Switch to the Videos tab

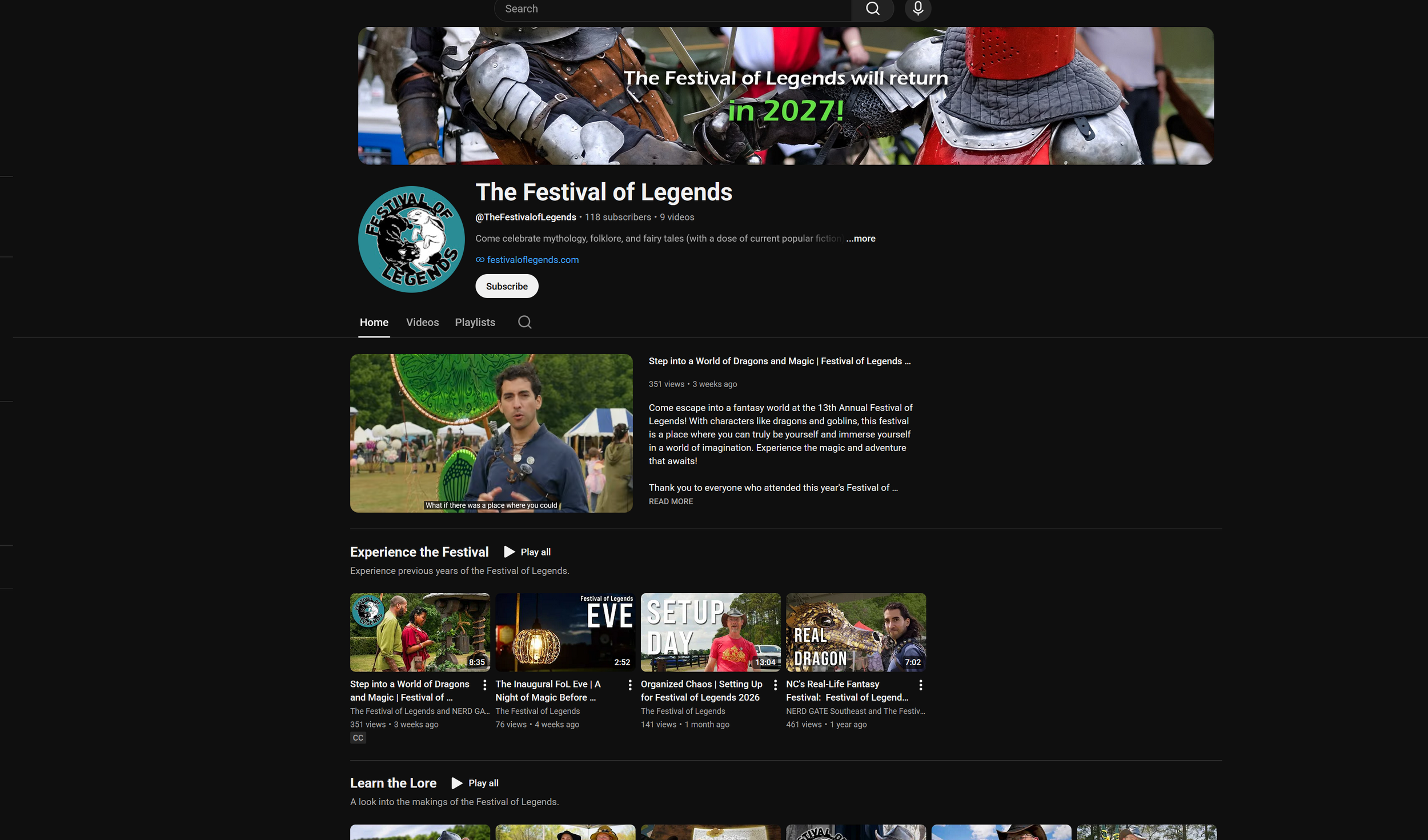(x=422, y=322)
